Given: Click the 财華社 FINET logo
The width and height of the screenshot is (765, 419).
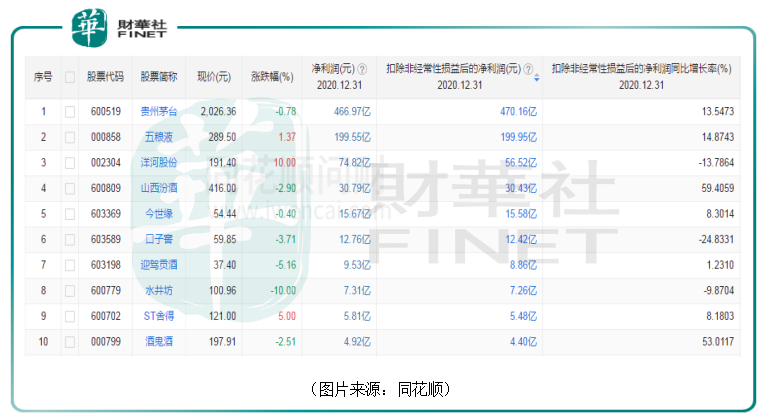Looking at the screenshot, I should point(119,28).
